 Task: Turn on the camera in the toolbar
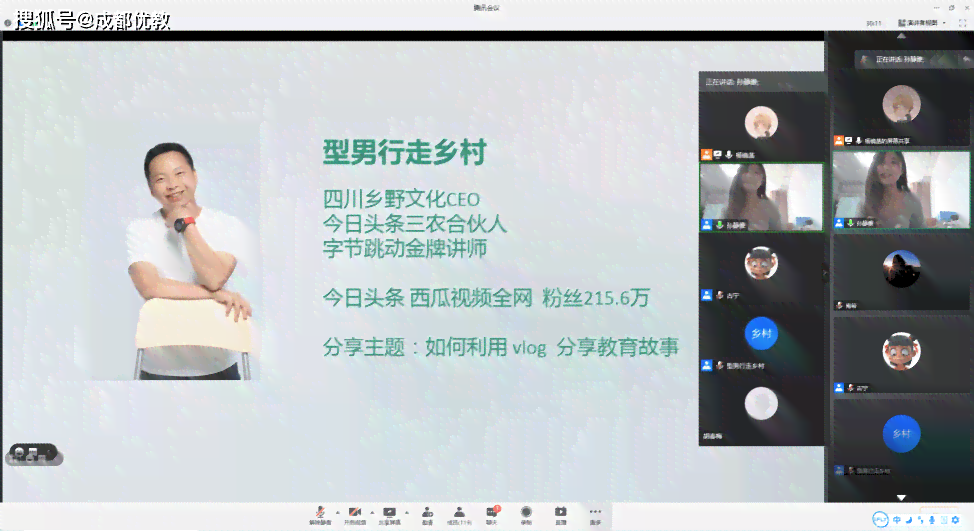355,515
